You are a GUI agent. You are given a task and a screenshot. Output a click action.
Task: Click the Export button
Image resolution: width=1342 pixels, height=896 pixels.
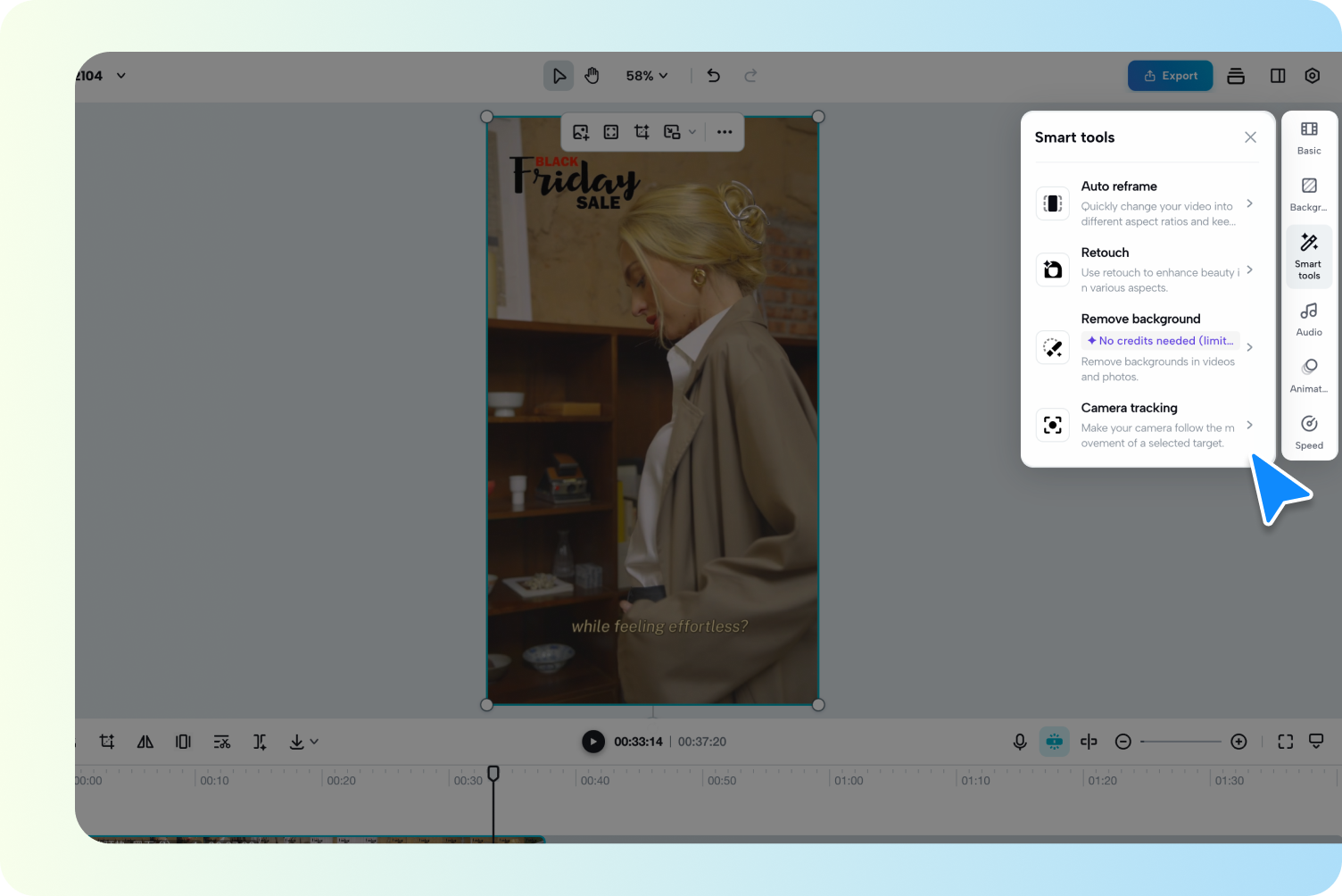1170,76
